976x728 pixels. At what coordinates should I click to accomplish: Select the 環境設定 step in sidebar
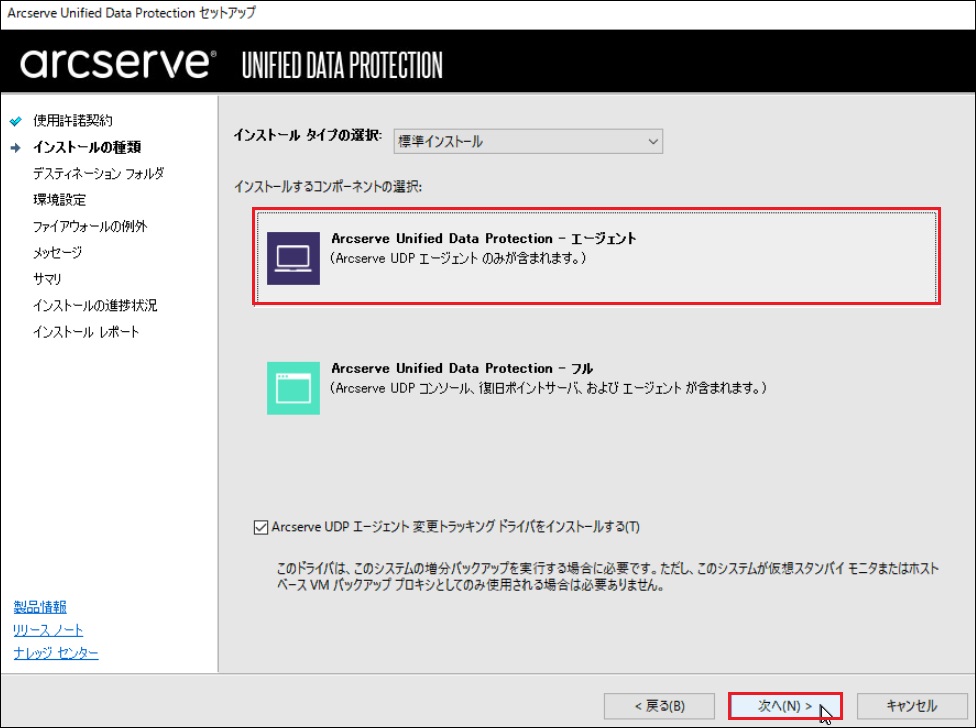point(60,200)
